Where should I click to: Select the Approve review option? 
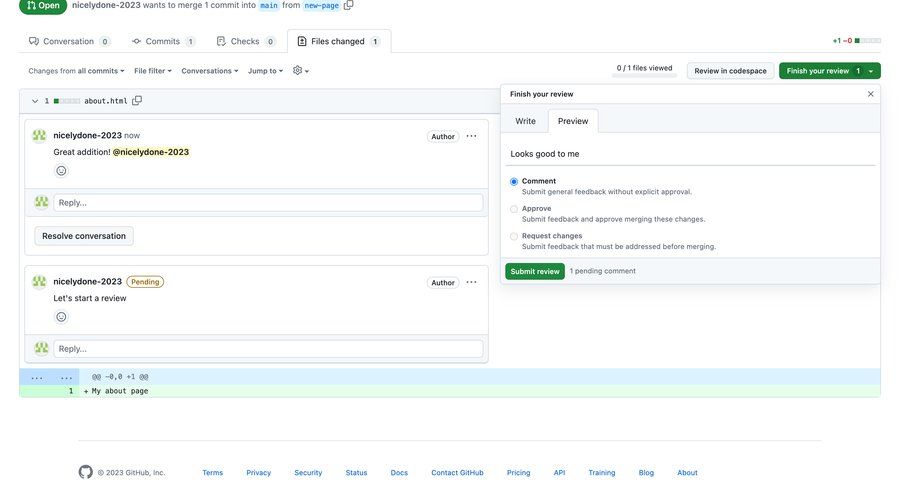[x=514, y=209]
